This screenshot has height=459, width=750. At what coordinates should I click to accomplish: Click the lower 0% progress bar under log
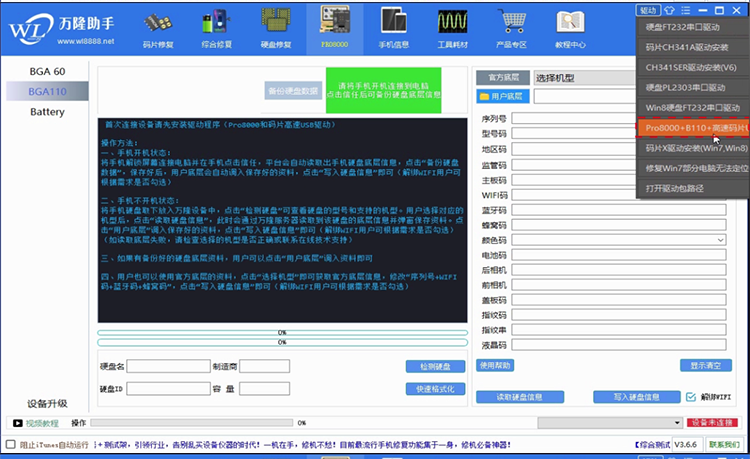(x=282, y=342)
